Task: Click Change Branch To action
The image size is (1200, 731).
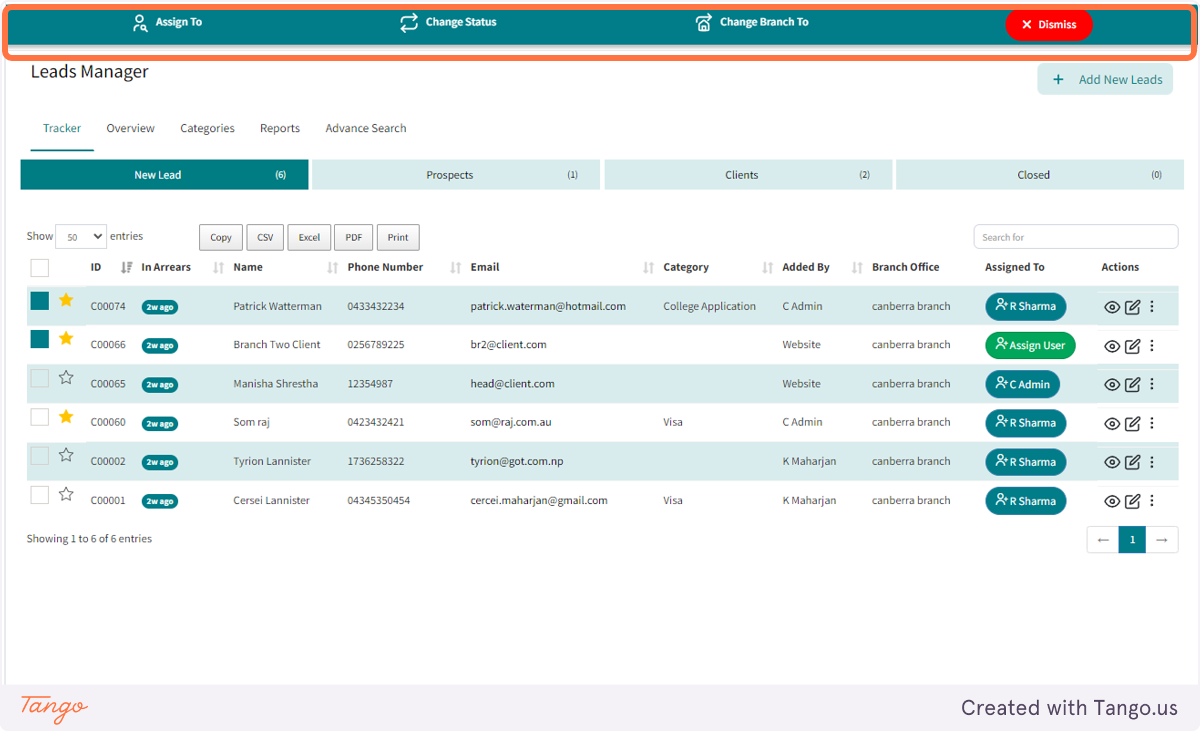Action: click(752, 22)
